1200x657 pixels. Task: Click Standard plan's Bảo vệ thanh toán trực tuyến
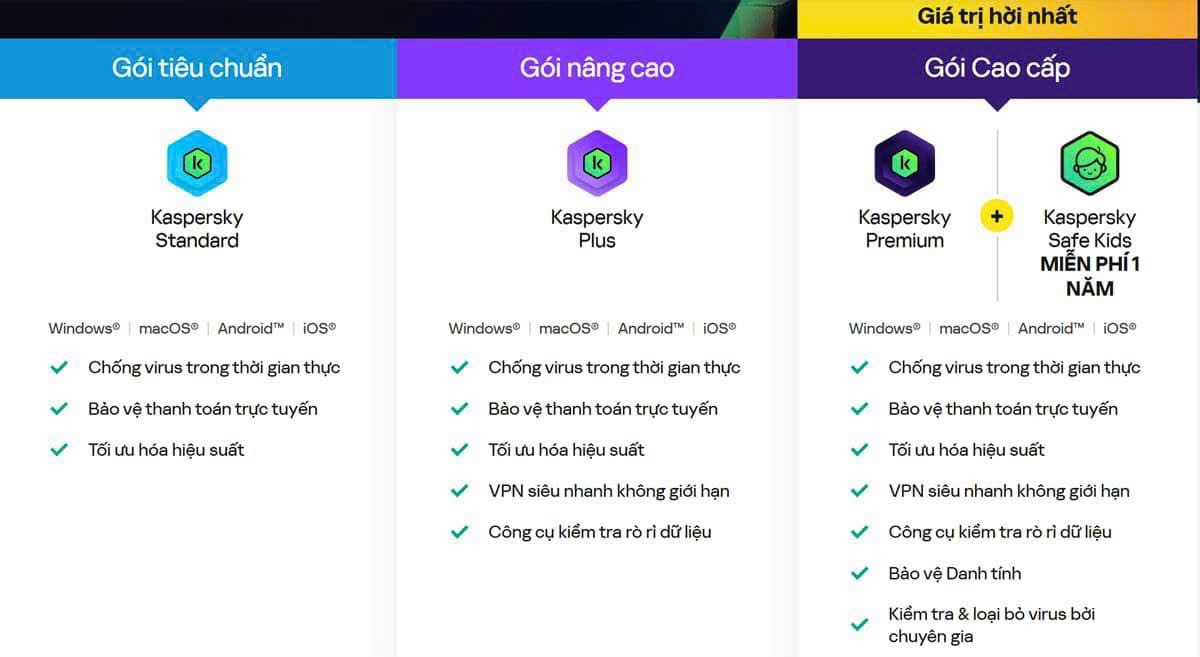click(x=203, y=409)
